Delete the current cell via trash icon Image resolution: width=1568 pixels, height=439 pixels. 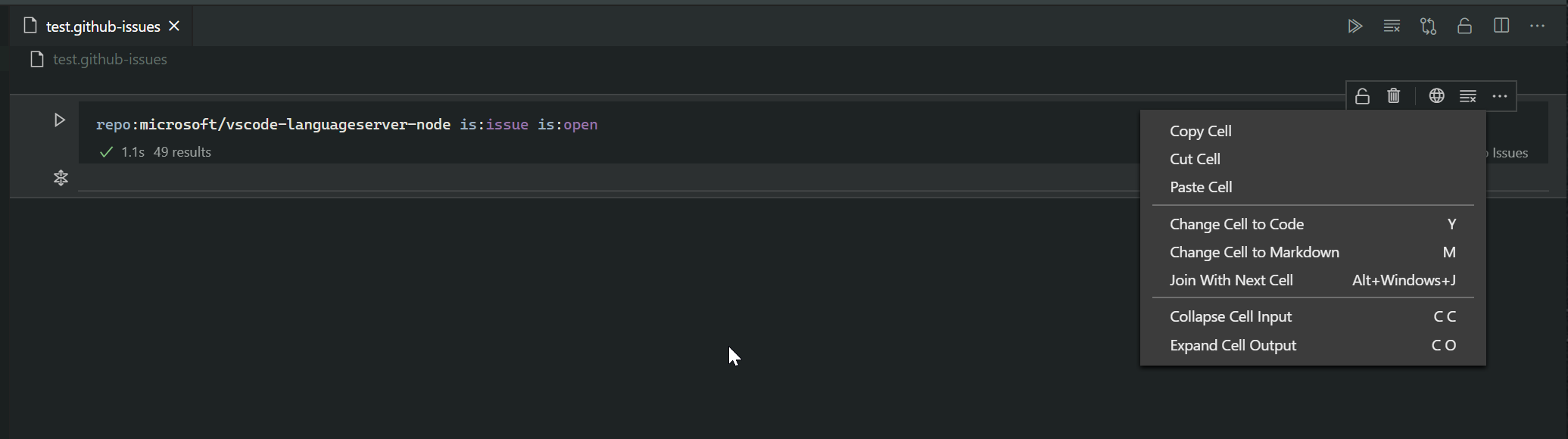1393,96
